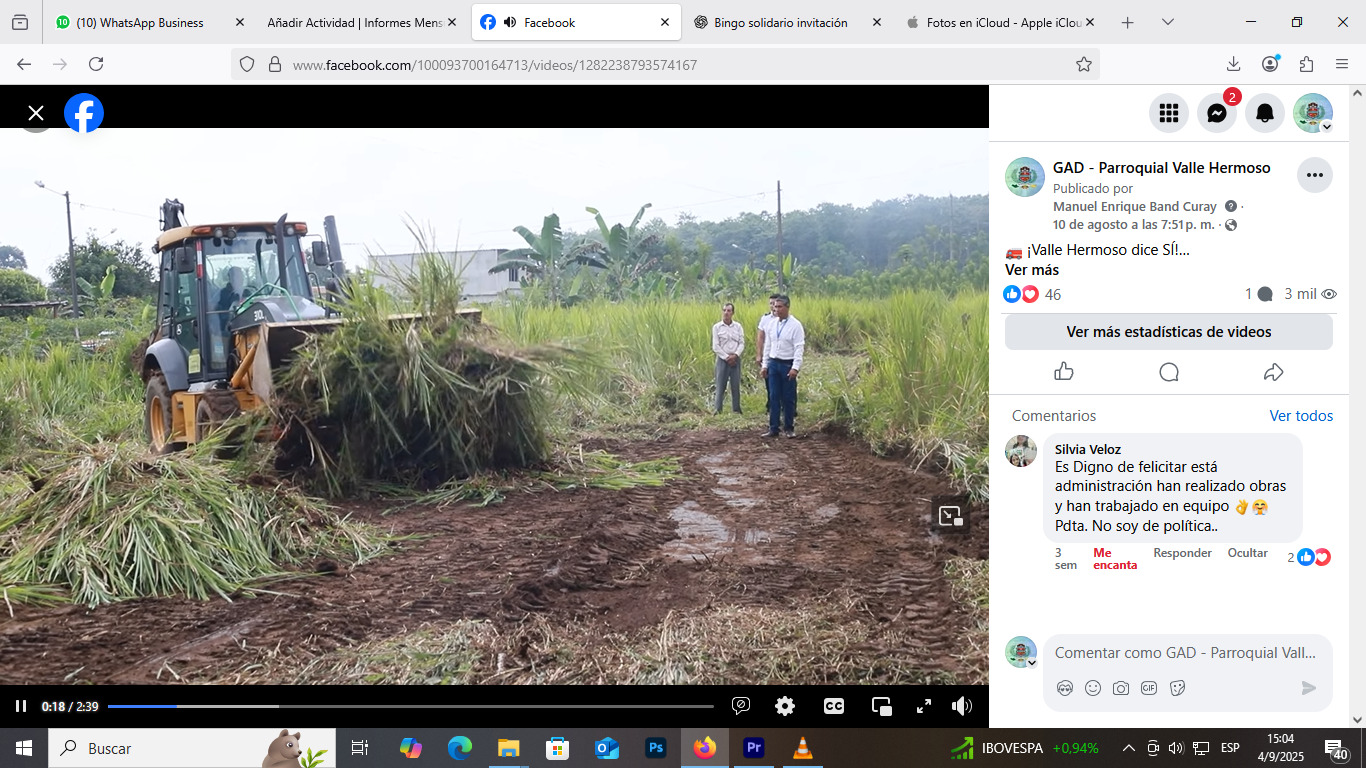Click the Like thumbs-up icon on the post
This screenshot has width=1366, height=768.
(x=1063, y=372)
